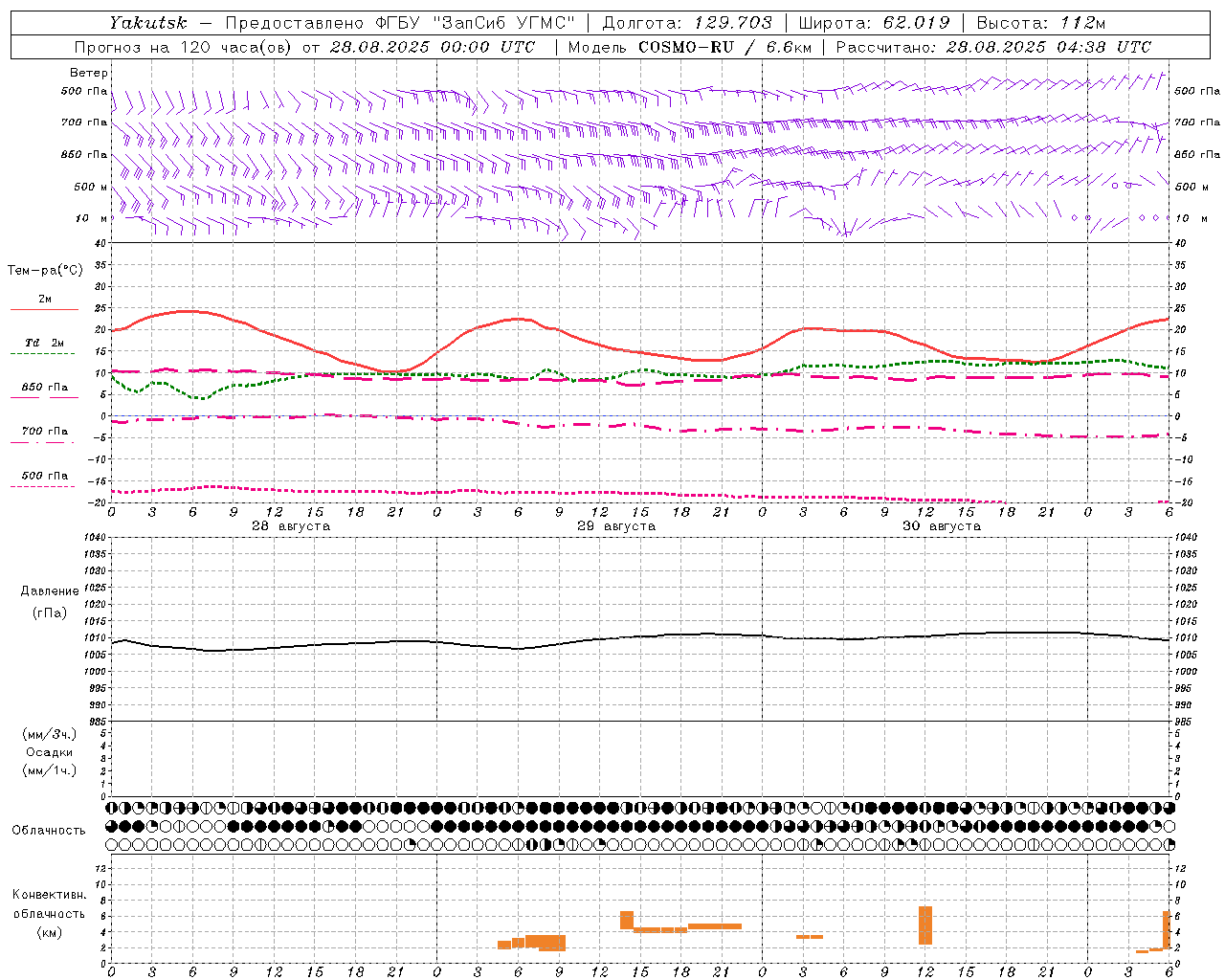Click the red "2м" temperature legend entry
The width and height of the screenshot is (1225, 980).
point(44,301)
